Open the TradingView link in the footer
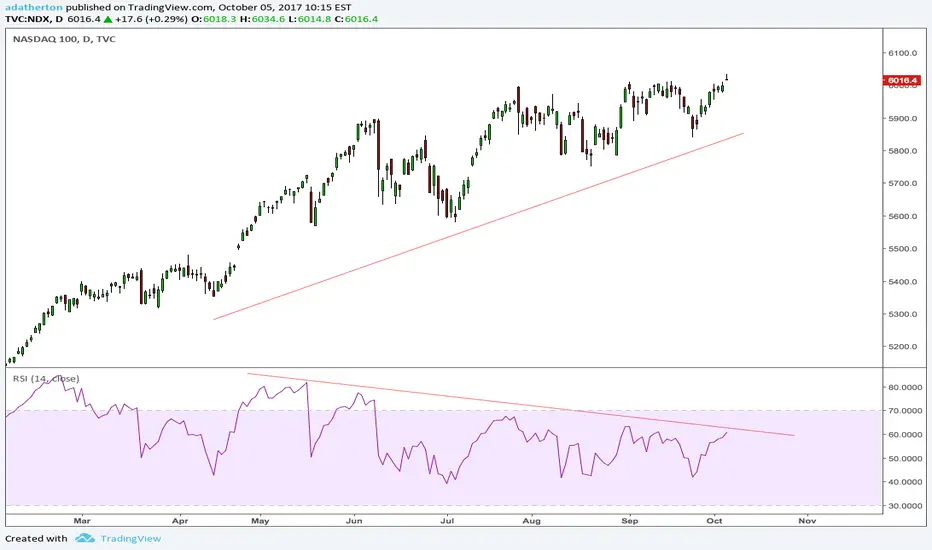This screenshot has width=932, height=550. [x=131, y=538]
